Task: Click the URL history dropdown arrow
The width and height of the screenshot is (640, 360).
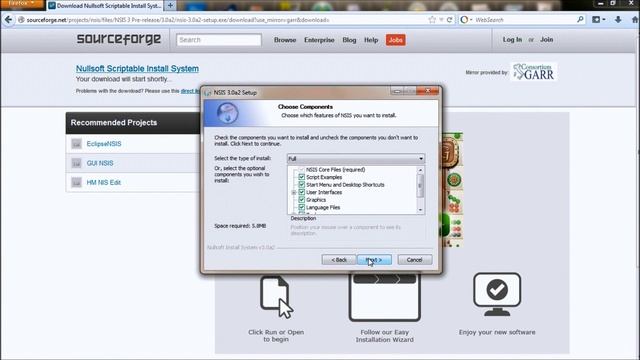Action: tap(441, 20)
